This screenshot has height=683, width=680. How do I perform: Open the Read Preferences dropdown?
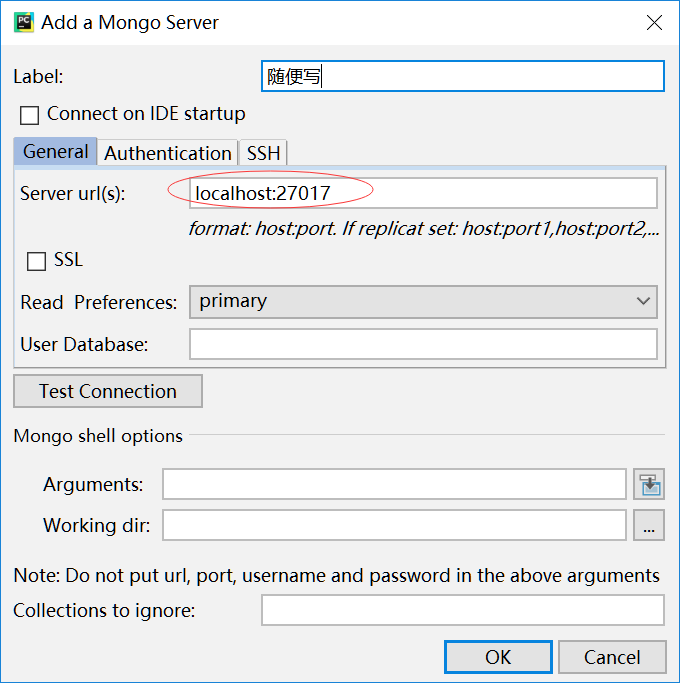point(422,301)
